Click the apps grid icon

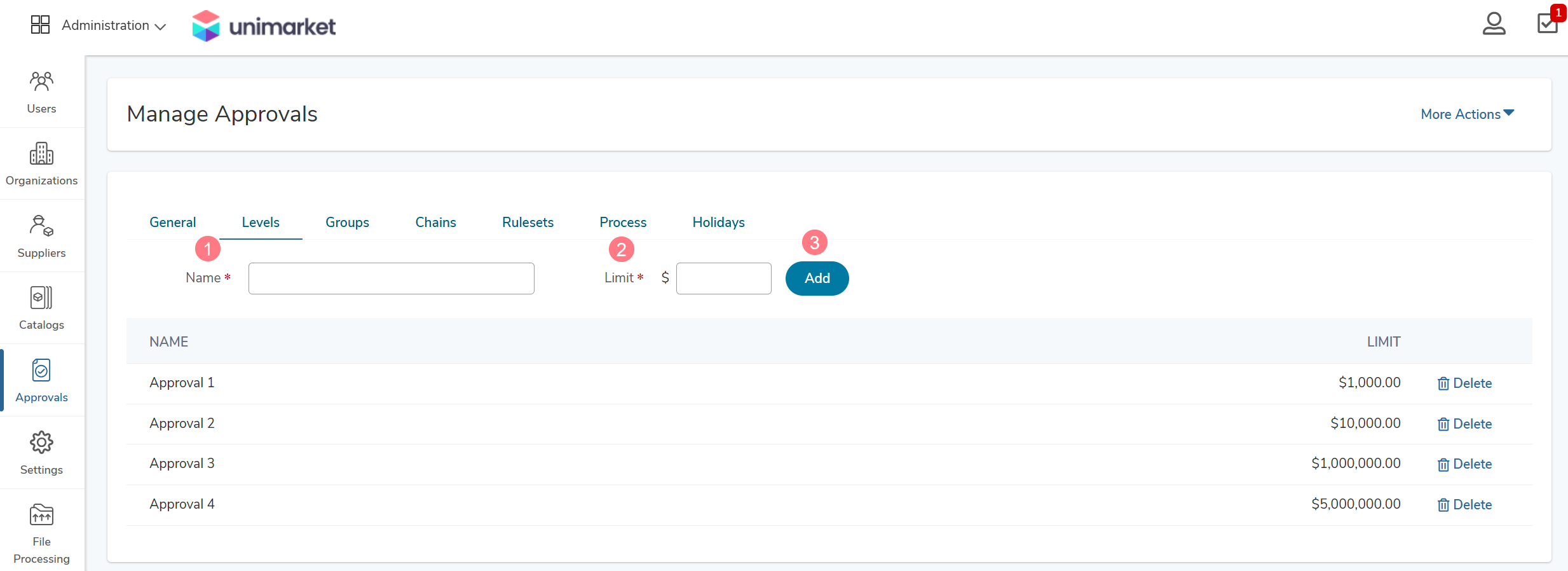(40, 25)
